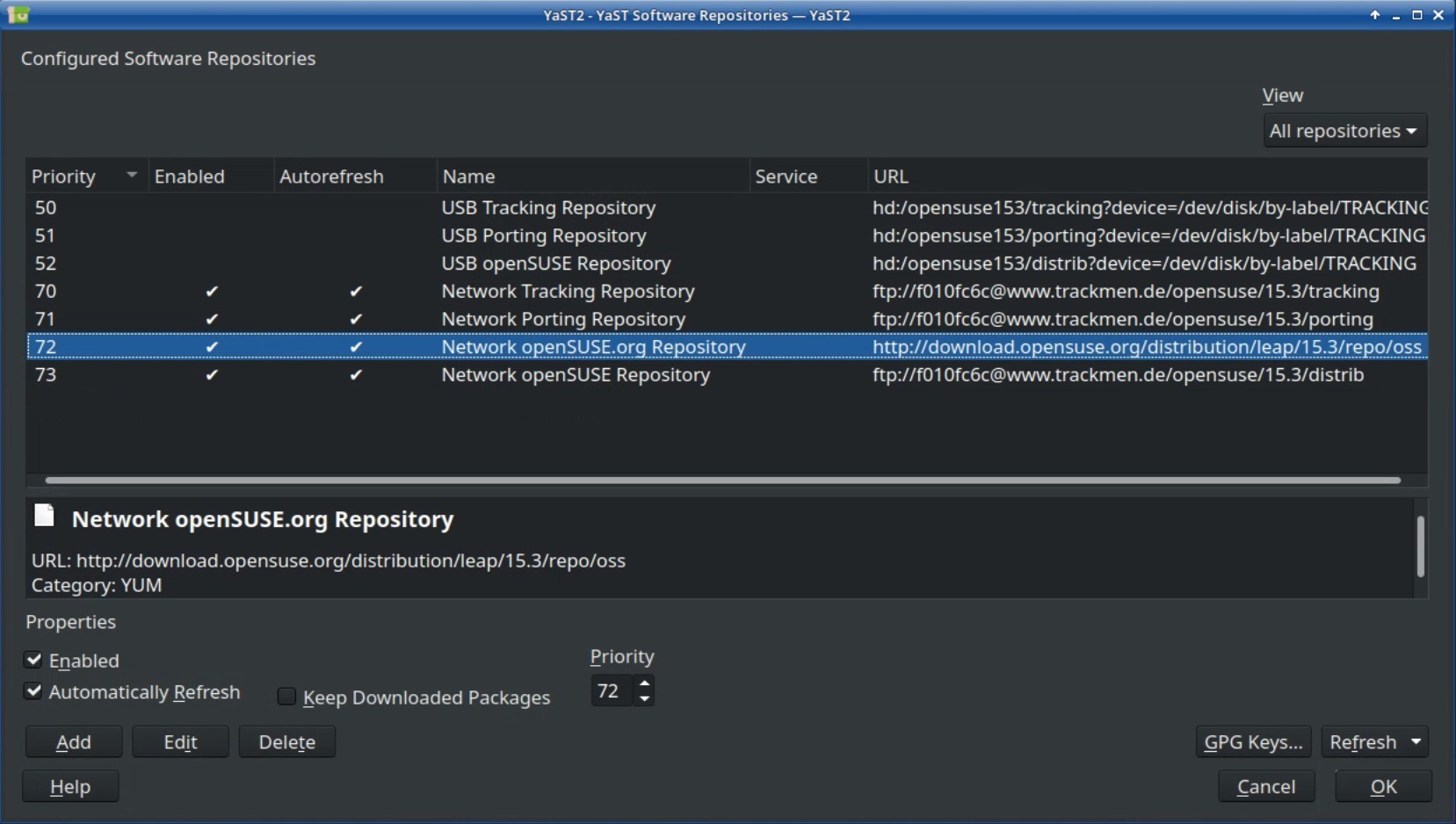This screenshot has width=1456, height=824.
Task: Click the Edit button
Action: click(x=179, y=741)
